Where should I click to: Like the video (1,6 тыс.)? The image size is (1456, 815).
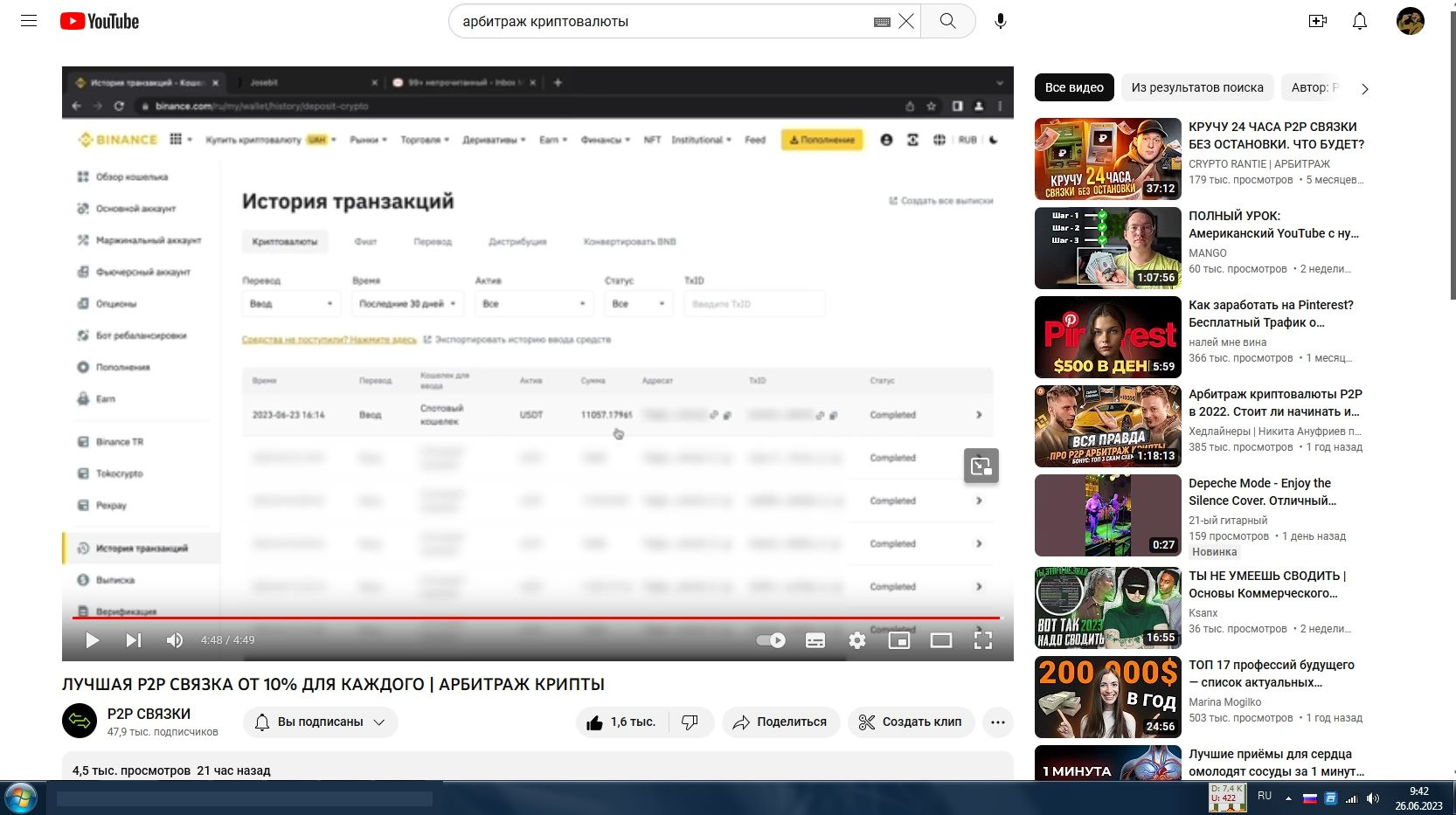tap(622, 722)
